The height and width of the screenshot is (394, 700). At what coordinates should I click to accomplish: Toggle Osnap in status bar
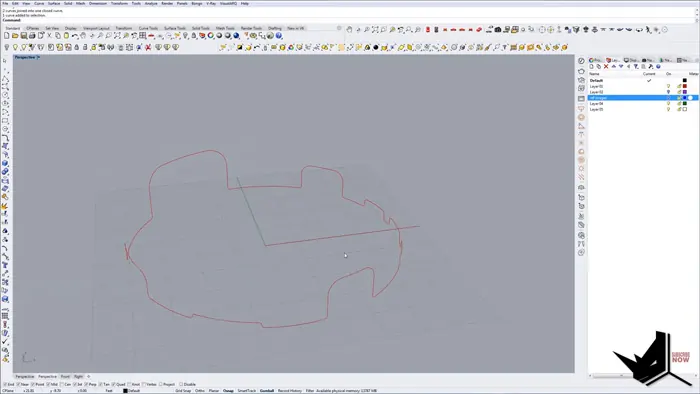228,390
